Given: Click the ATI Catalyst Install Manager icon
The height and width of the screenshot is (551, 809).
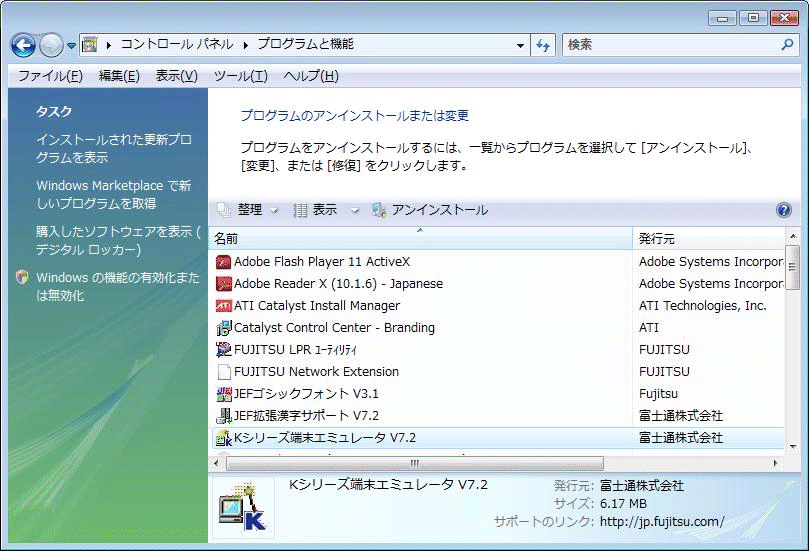Looking at the screenshot, I should (223, 306).
